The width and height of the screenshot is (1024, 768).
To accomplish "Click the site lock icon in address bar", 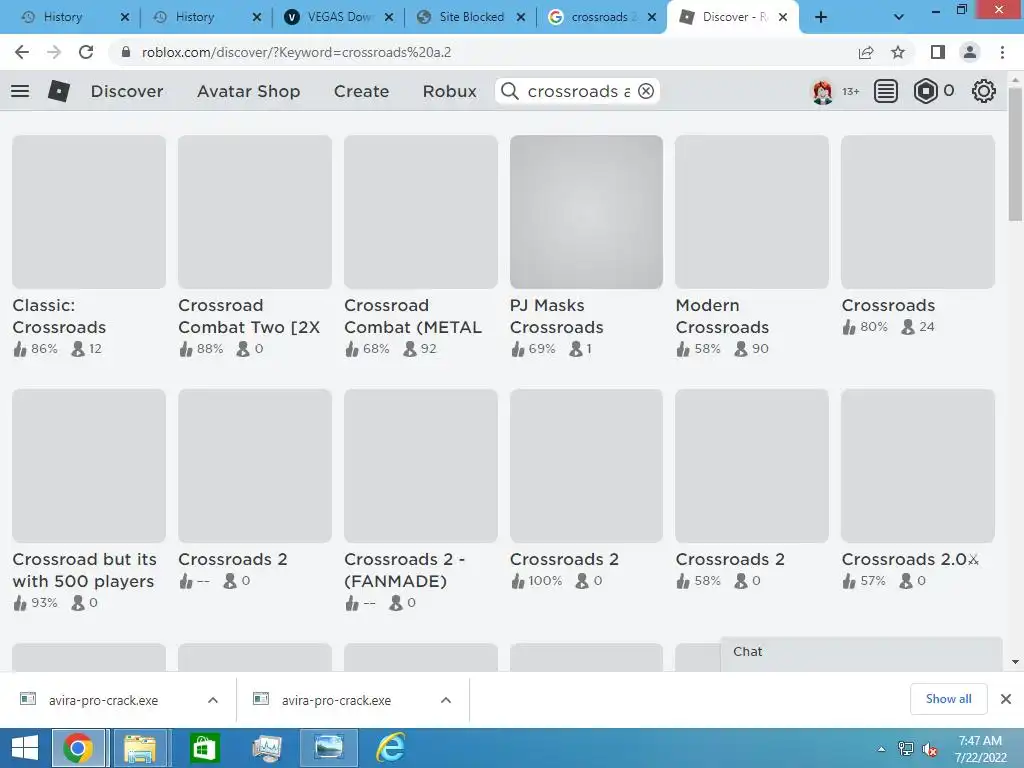I will pyautogui.click(x=126, y=52).
